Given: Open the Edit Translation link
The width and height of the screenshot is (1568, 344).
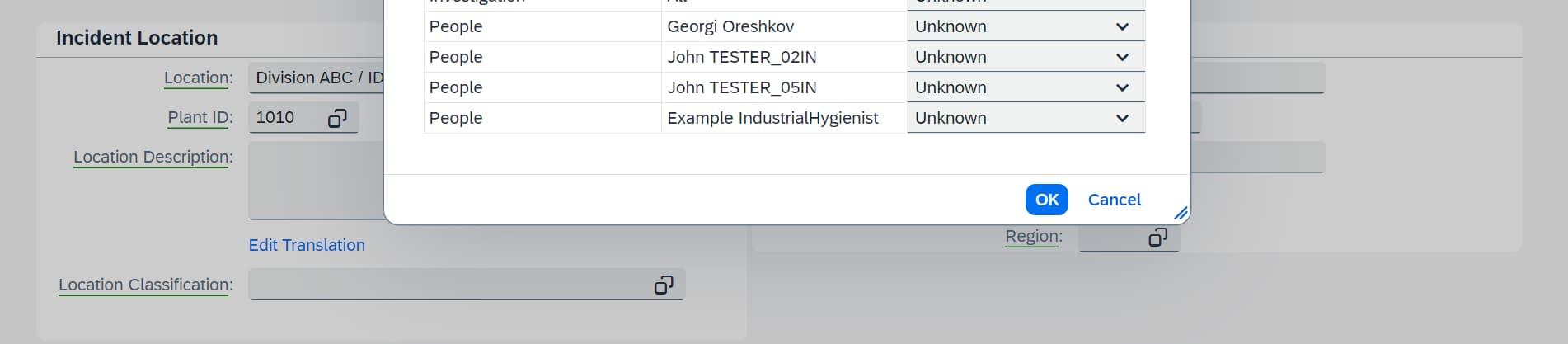Looking at the screenshot, I should (x=307, y=245).
